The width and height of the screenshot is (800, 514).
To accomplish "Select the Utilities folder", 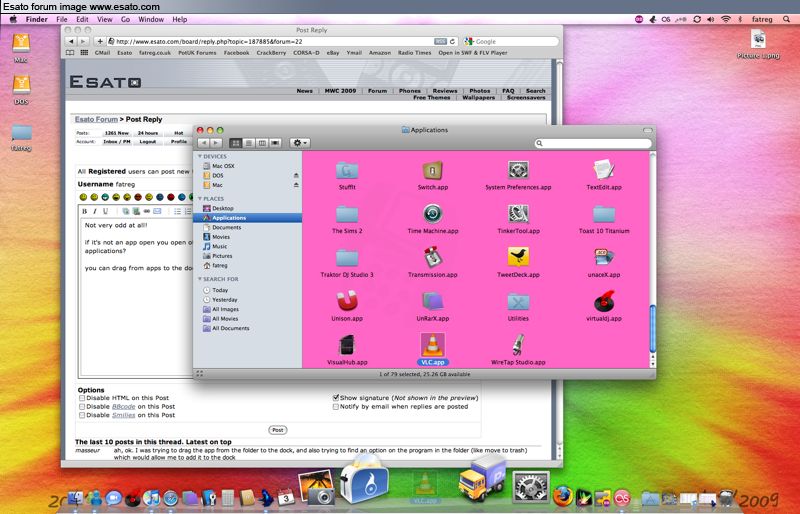I will pos(518,302).
